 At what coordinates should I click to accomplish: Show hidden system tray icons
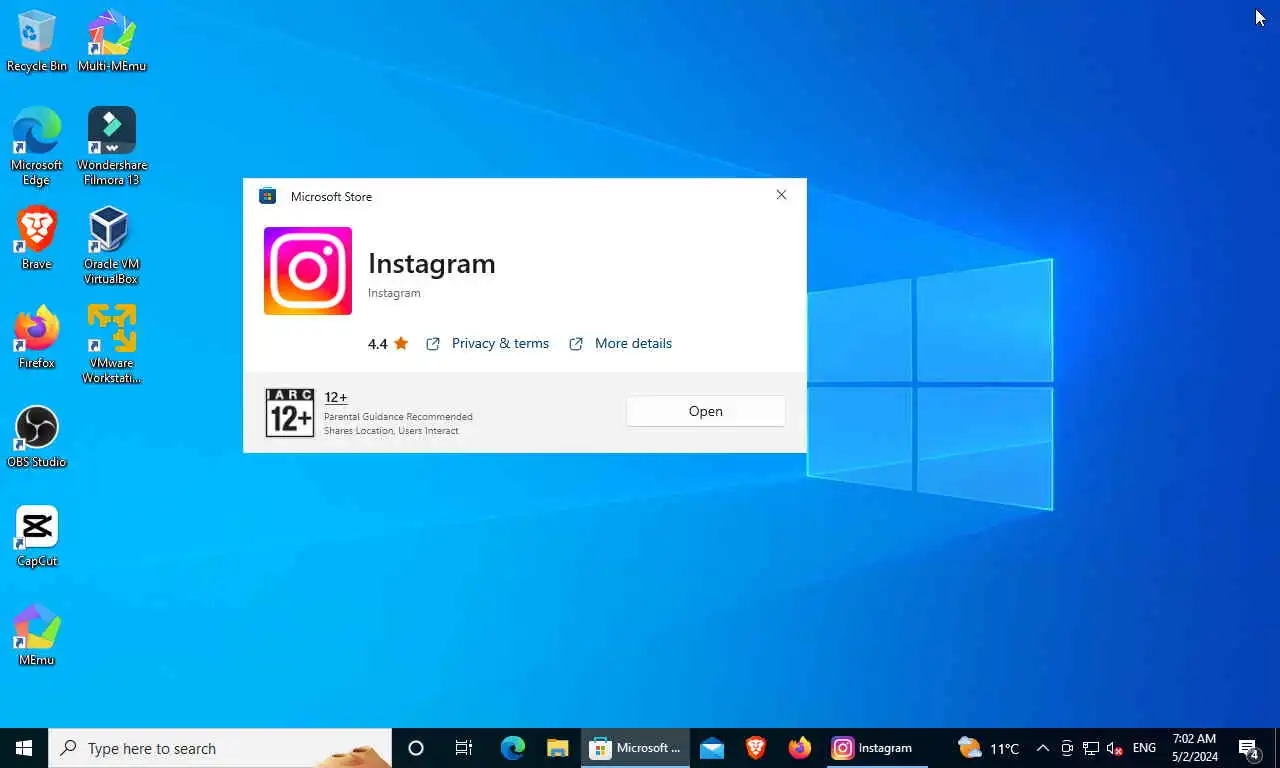pyautogui.click(x=1042, y=748)
